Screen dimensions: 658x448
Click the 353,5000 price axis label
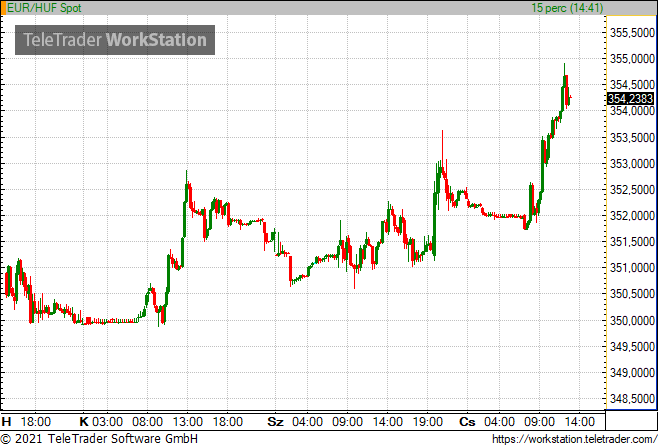coord(632,138)
